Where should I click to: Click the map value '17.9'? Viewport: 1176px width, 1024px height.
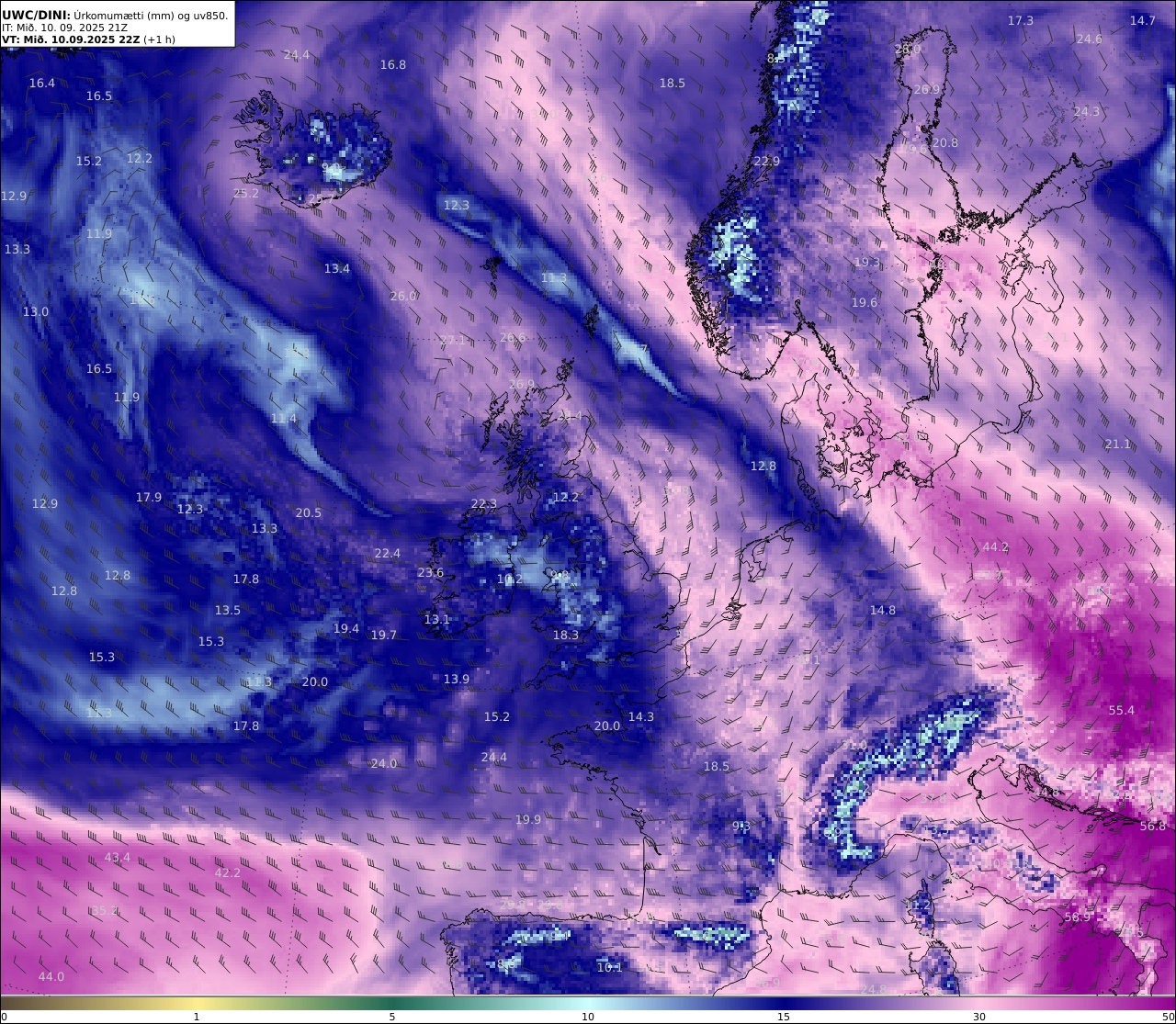pyautogui.click(x=149, y=498)
